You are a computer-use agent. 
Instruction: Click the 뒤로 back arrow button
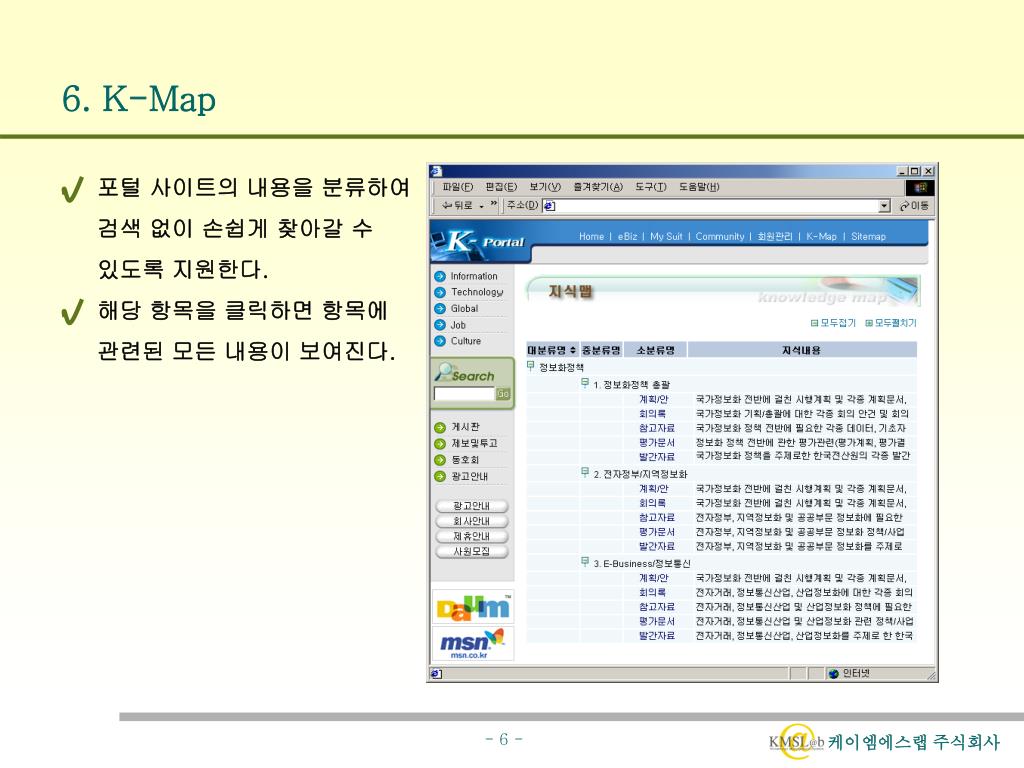tap(457, 205)
